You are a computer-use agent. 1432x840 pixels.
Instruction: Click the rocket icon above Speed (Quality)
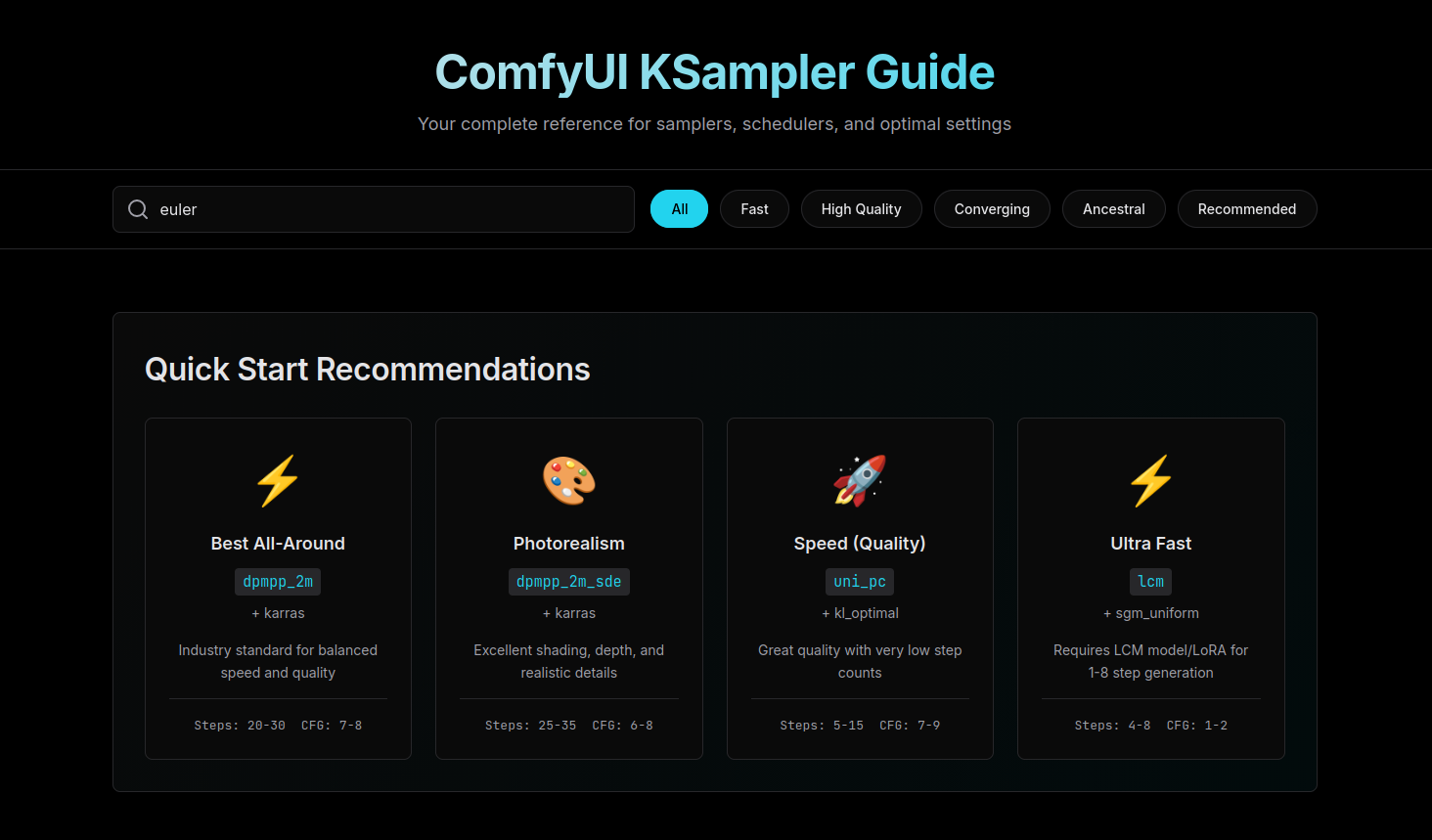(860, 481)
